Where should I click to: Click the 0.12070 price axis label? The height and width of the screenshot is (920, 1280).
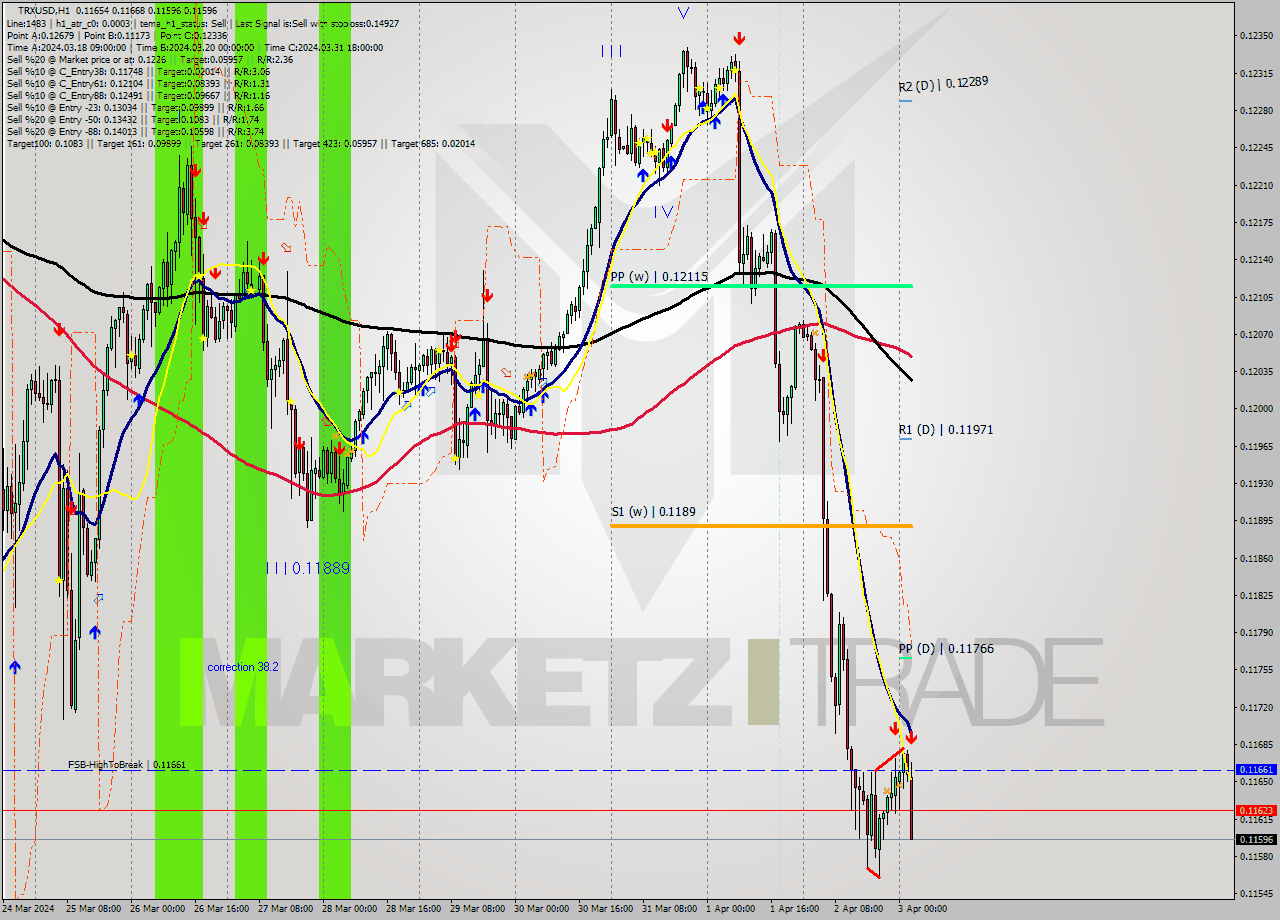pyautogui.click(x=1257, y=335)
